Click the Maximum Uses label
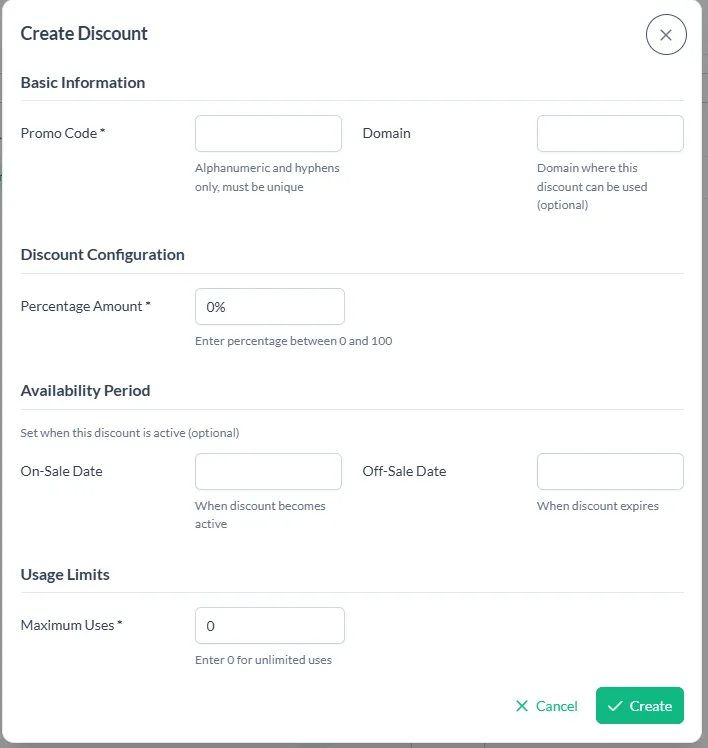Image resolution: width=708 pixels, height=748 pixels. [x=72, y=625]
